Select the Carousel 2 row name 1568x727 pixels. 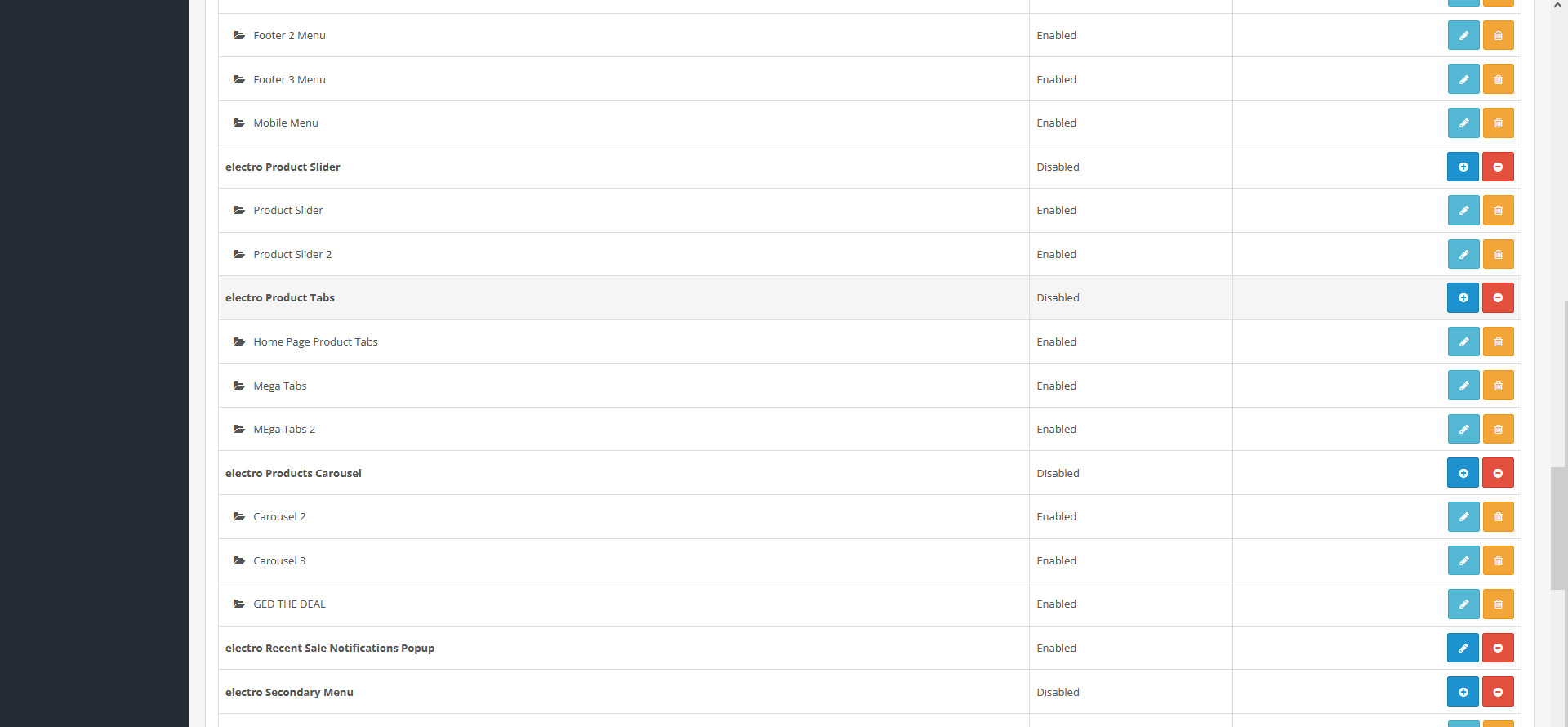279,516
